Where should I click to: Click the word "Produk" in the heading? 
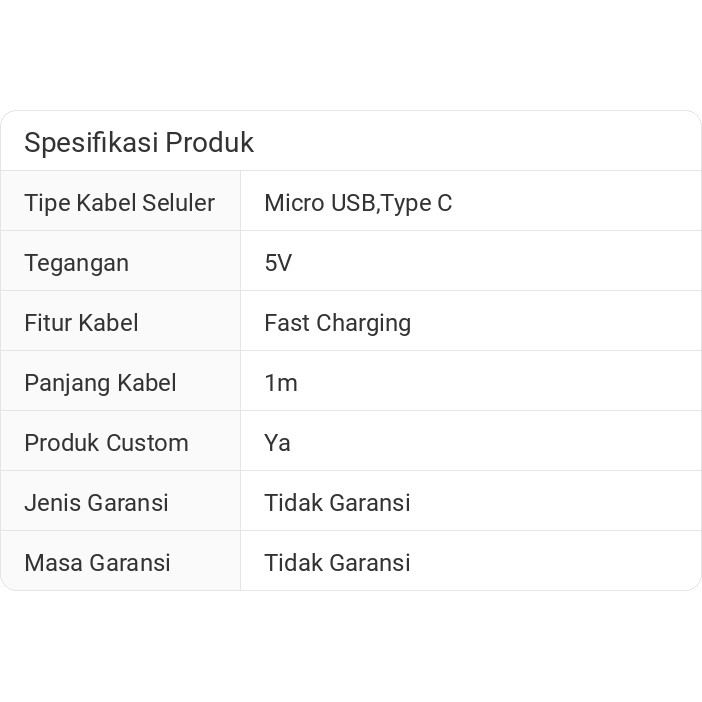pyautogui.click(x=209, y=143)
